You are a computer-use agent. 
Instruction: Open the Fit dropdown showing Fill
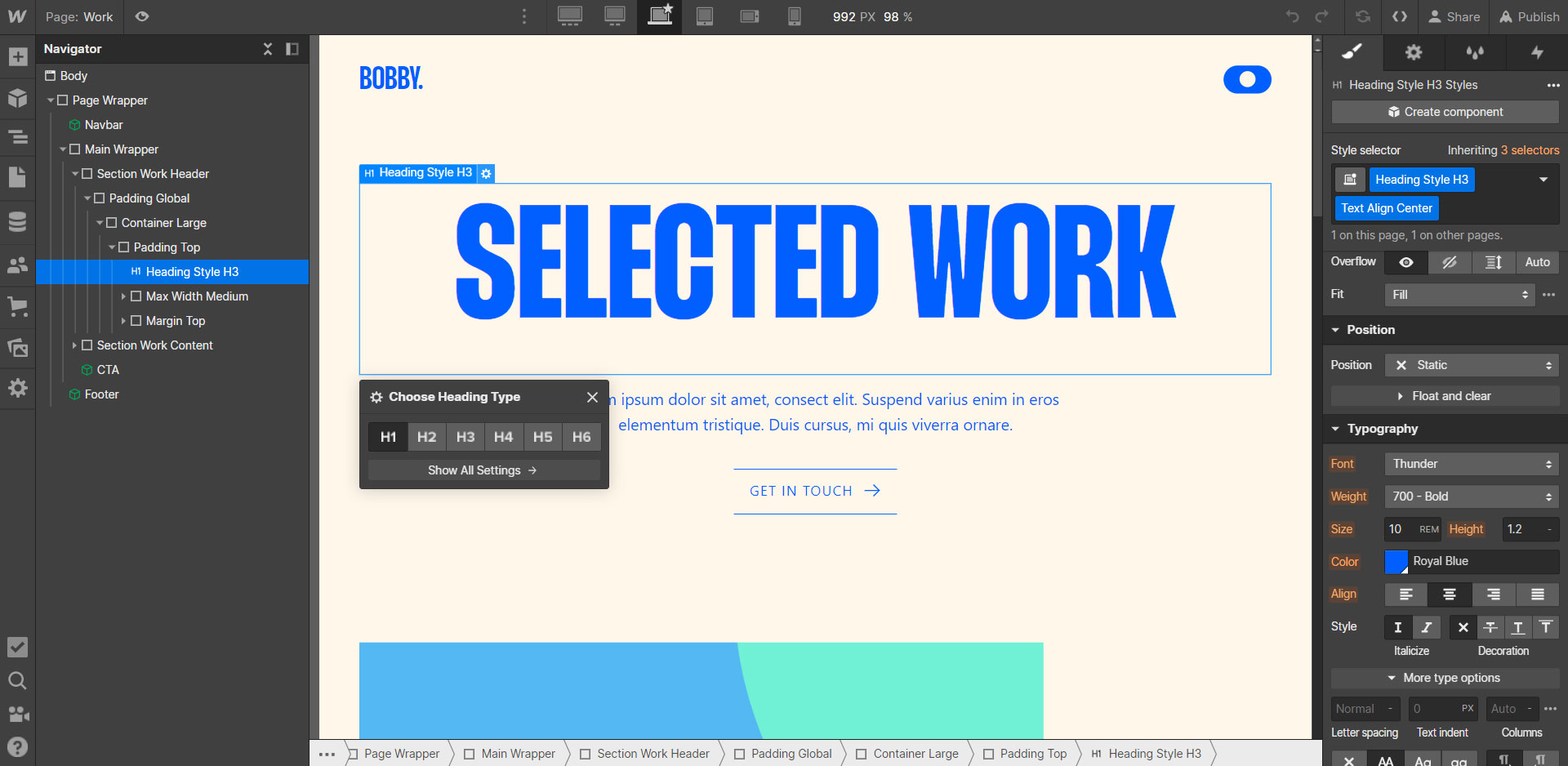[x=1459, y=295]
